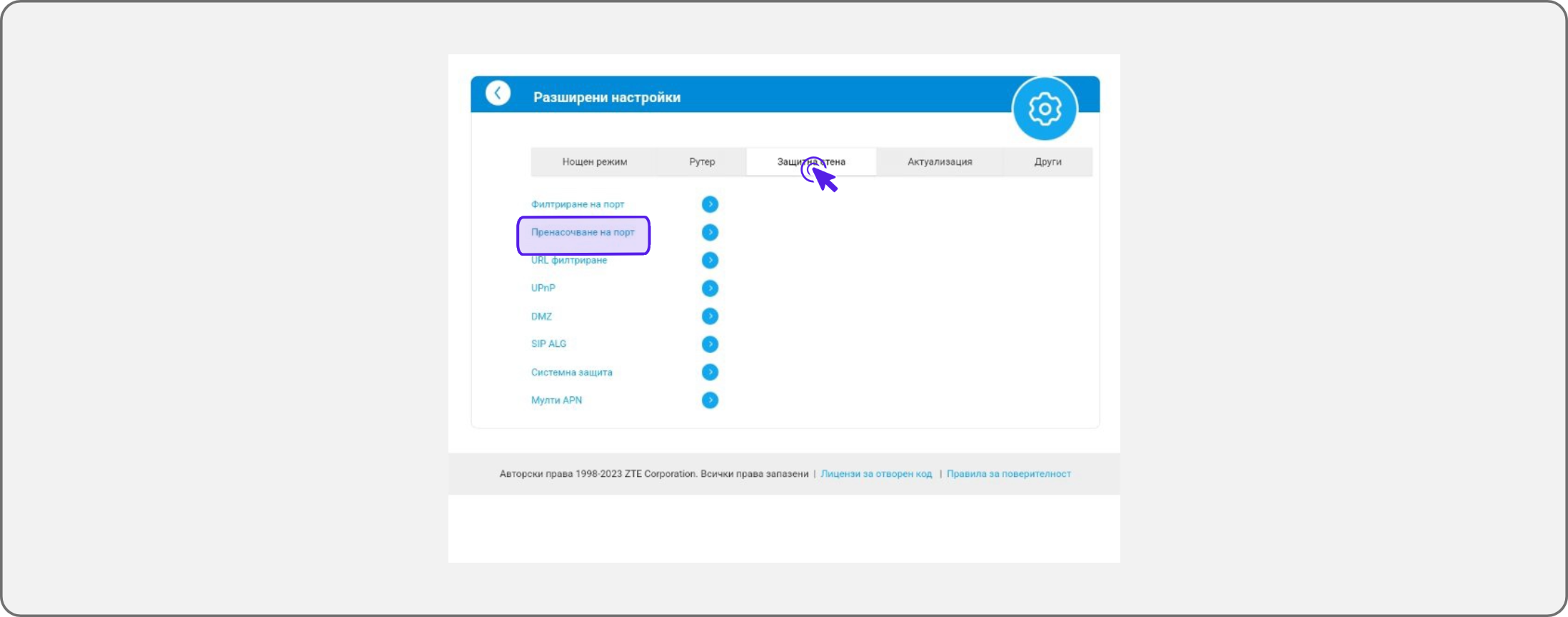Click arrow next to URL филтриране
Screen dimensions: 1568x617
710,260
